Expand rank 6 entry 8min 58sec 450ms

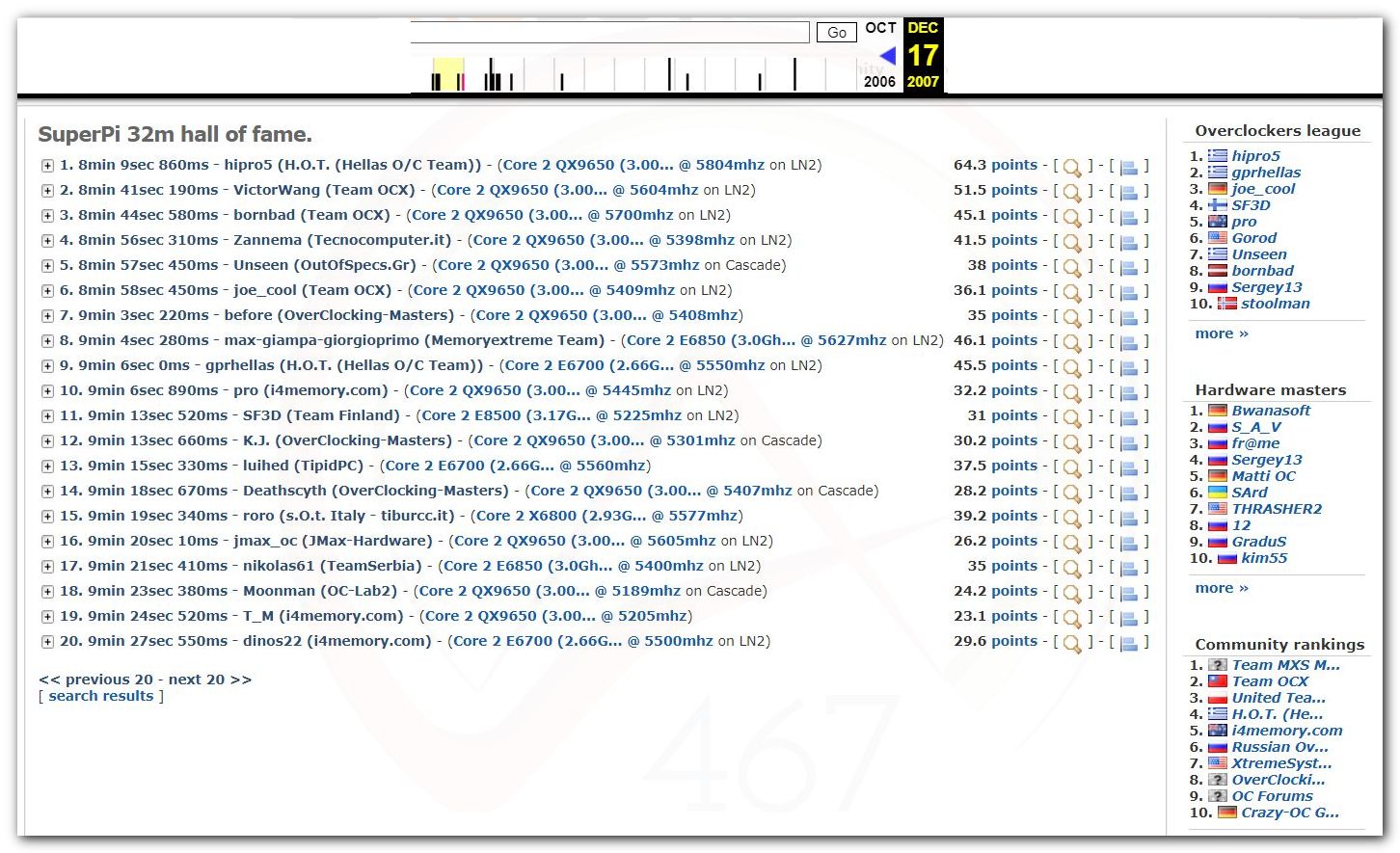click(x=46, y=291)
